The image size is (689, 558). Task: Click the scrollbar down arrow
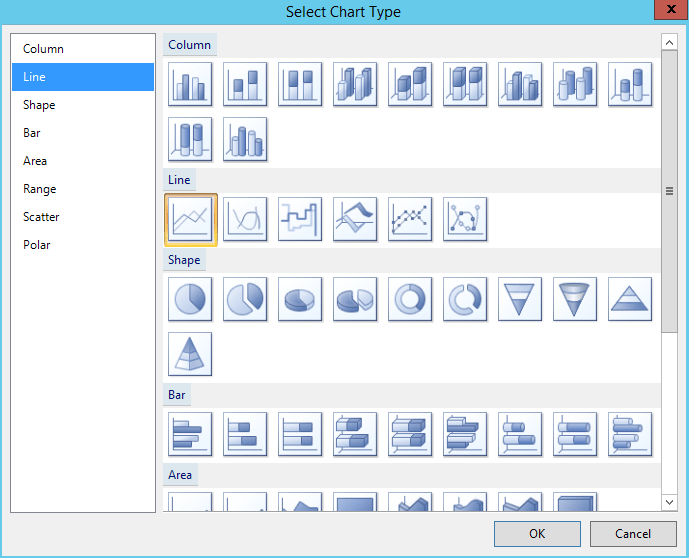coord(669,502)
